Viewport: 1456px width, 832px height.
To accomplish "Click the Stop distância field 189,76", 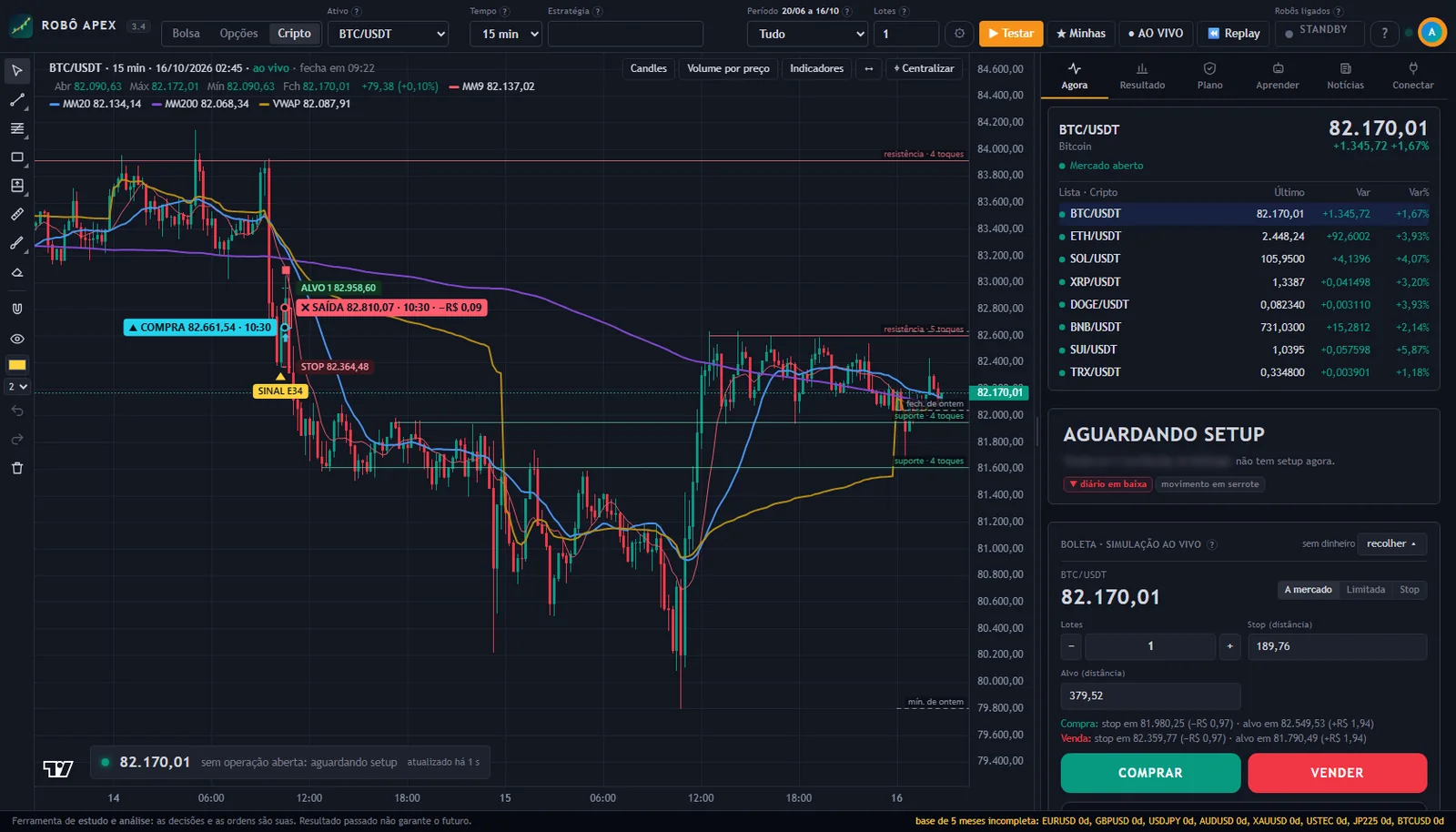I will pos(1337,646).
